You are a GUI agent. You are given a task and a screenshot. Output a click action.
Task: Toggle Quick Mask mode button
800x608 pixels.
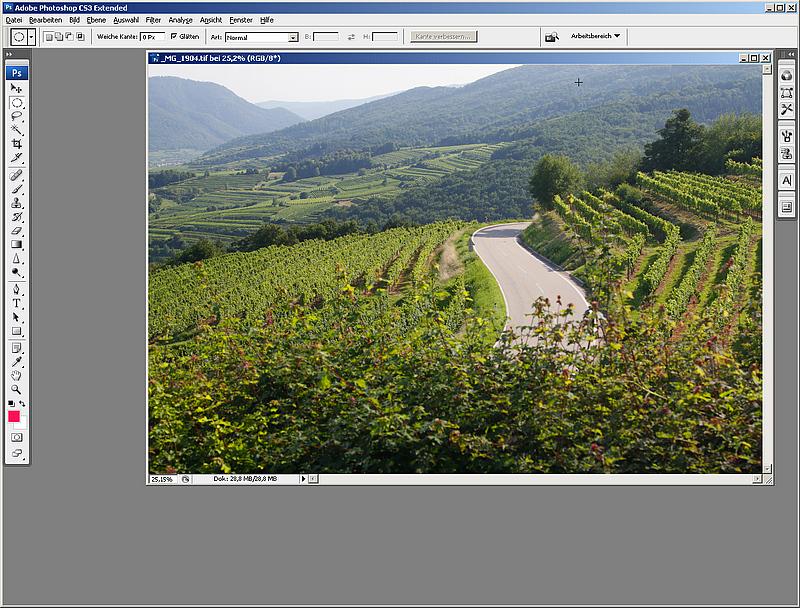(17, 437)
